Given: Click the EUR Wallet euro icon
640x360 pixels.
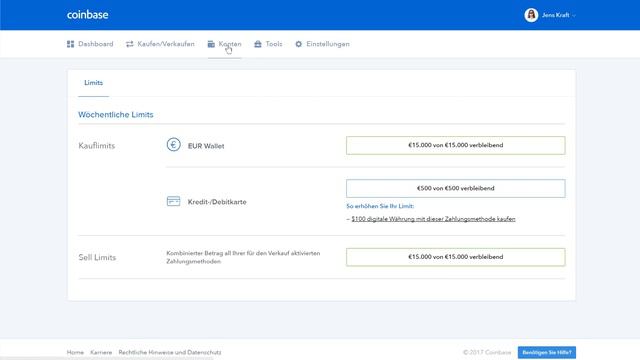Looking at the screenshot, I should 173,144.
